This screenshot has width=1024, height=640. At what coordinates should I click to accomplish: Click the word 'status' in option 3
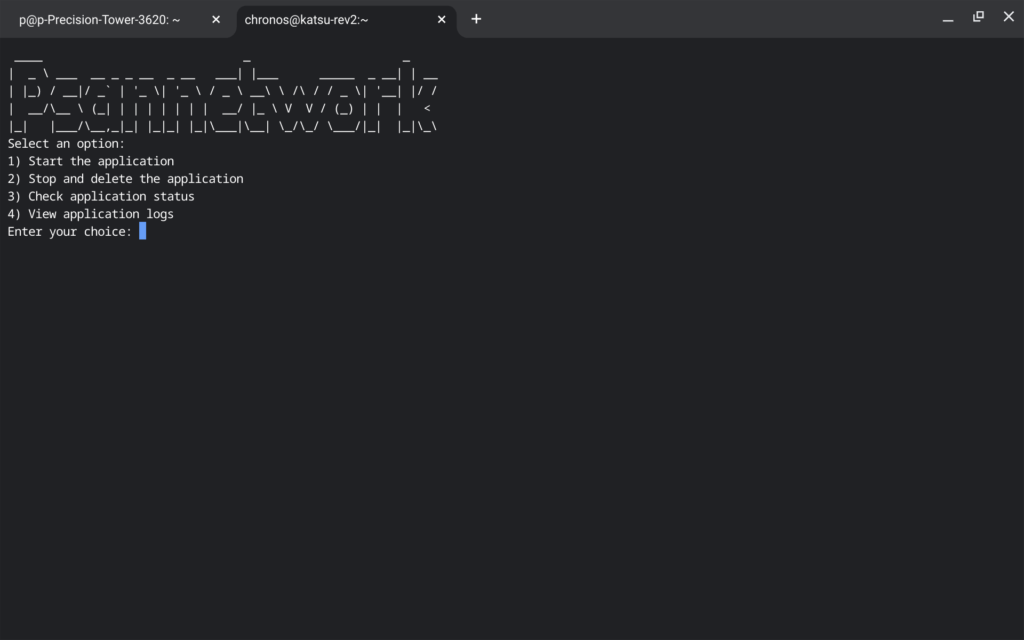pyautogui.click(x=174, y=197)
